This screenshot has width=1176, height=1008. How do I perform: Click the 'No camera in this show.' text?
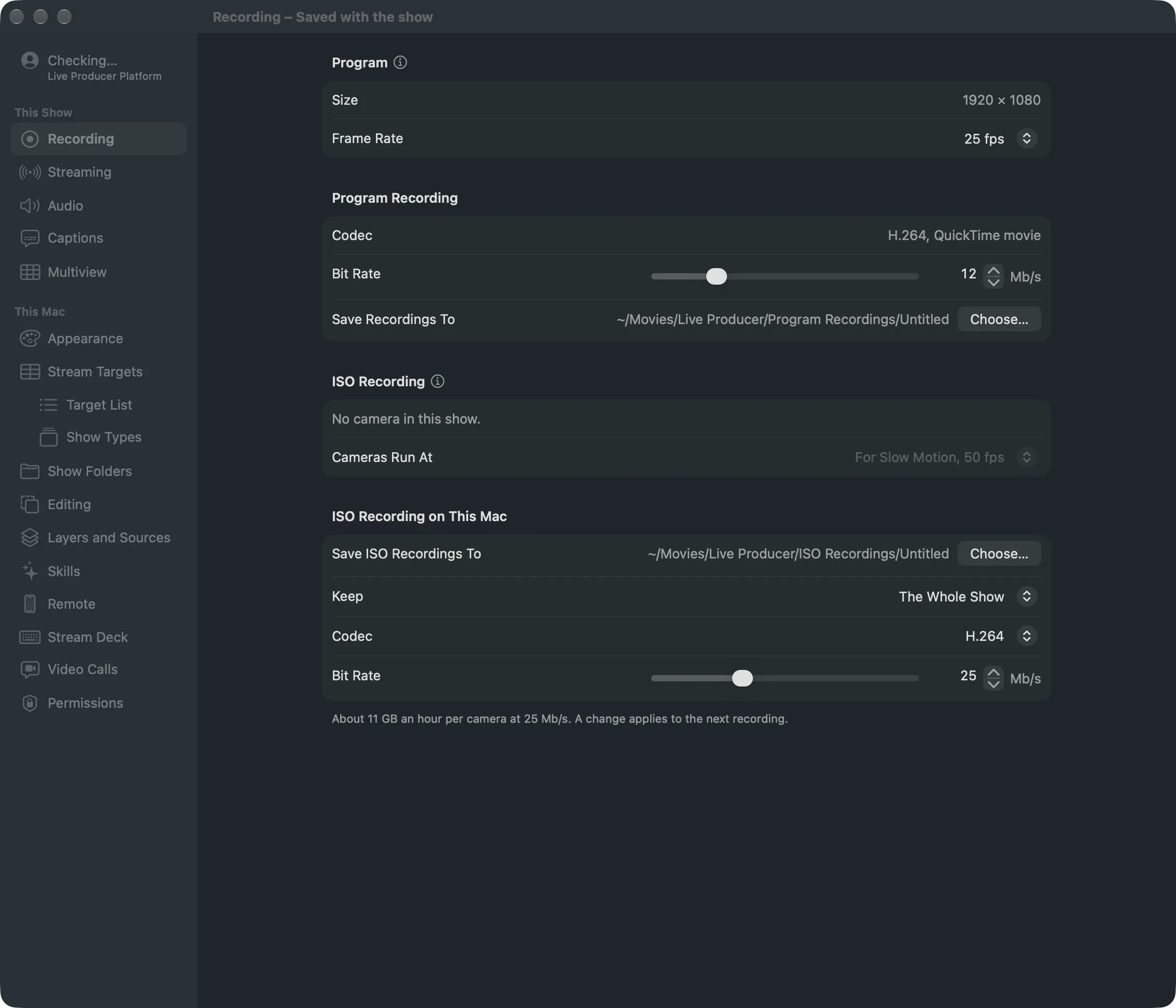click(x=406, y=419)
